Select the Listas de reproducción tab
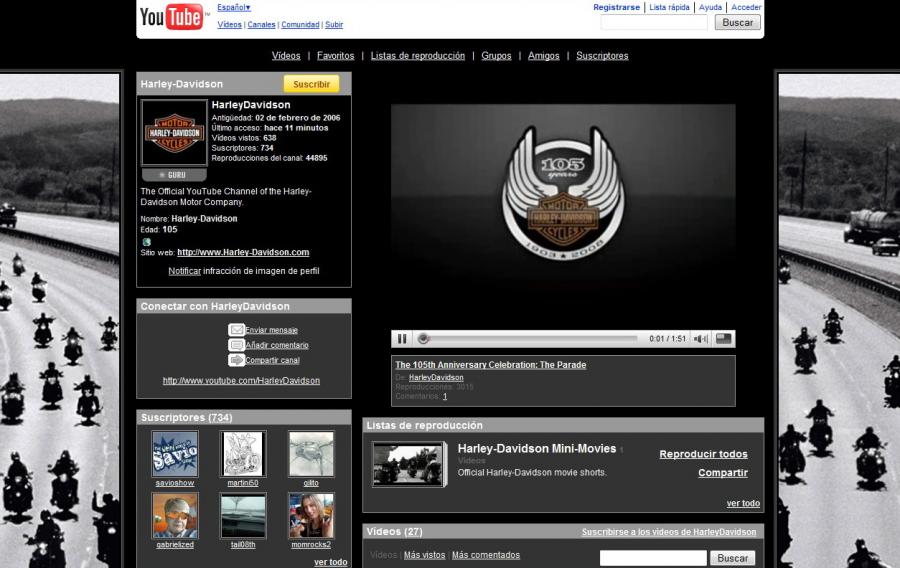The image size is (900, 568). pyautogui.click(x=417, y=56)
